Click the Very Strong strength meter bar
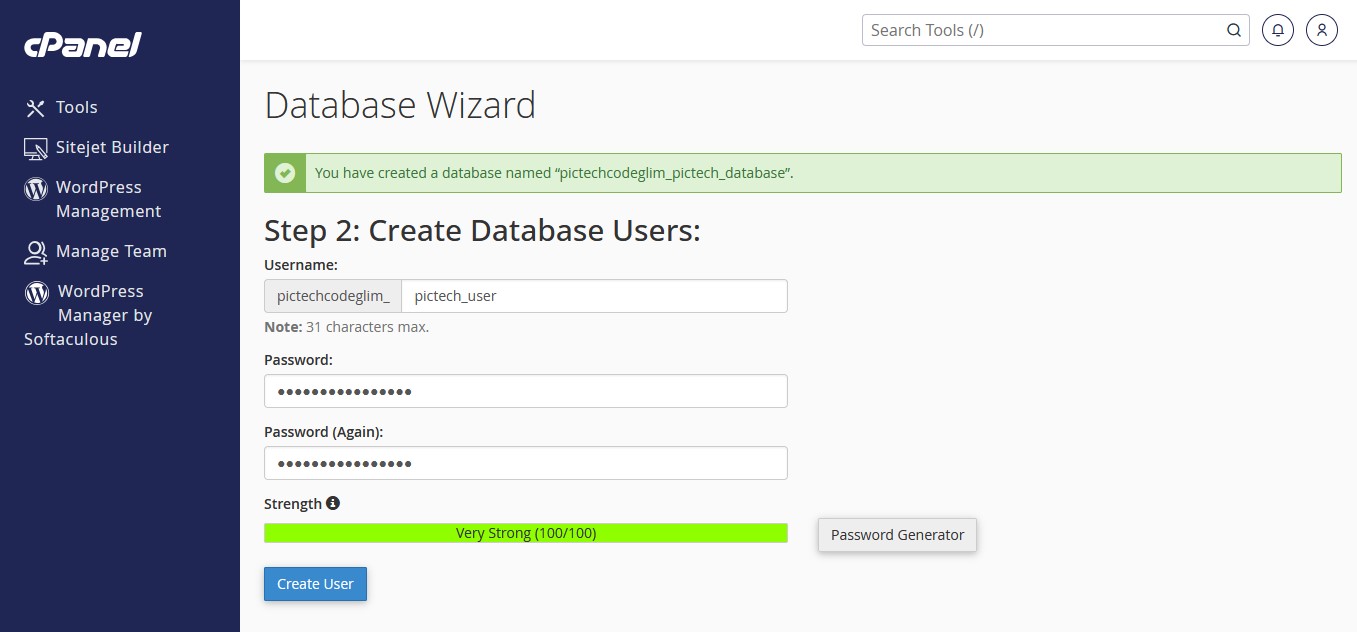Viewport: 1357px width, 632px height. point(526,533)
